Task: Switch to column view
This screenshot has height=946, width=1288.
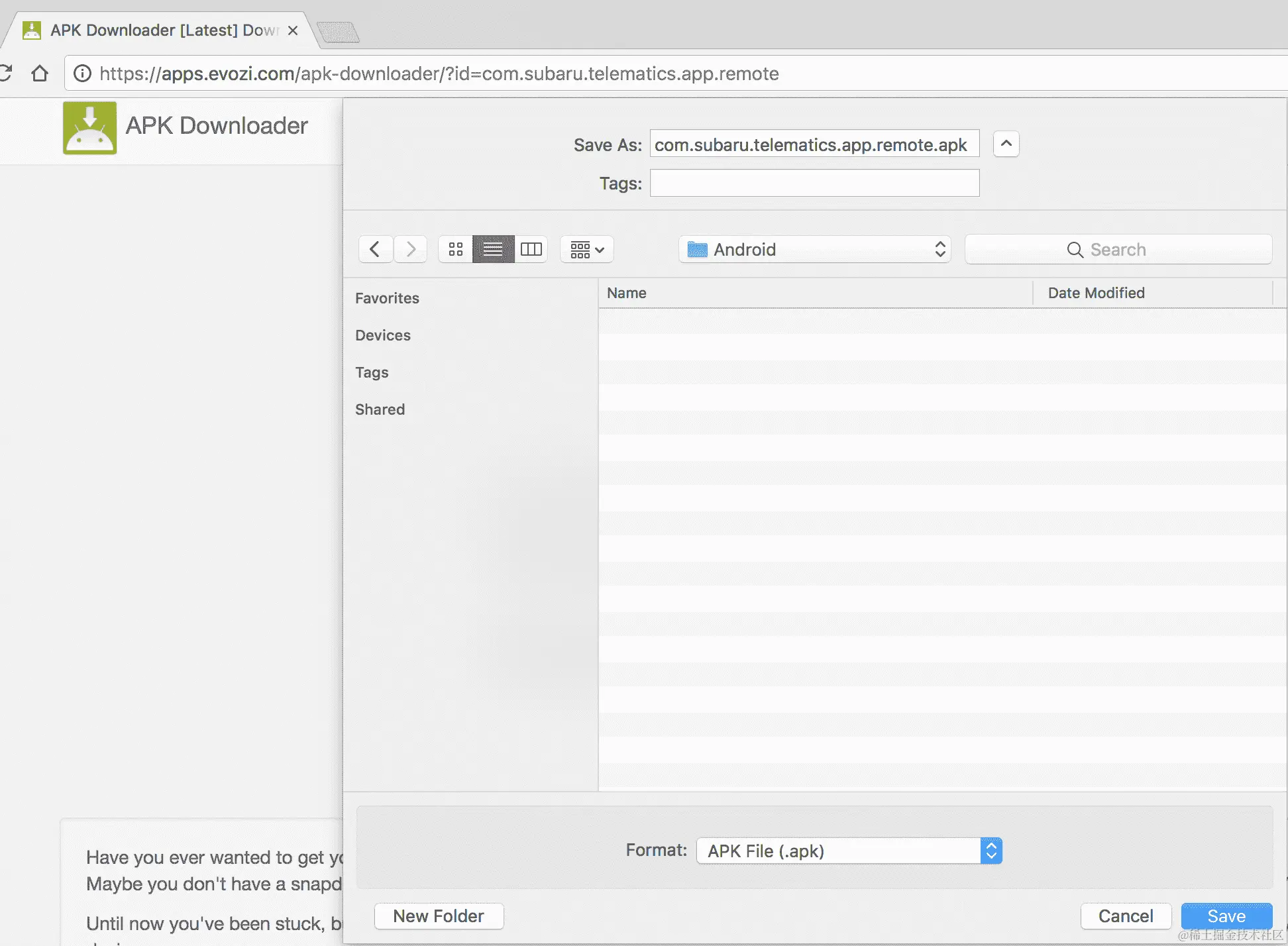Action: click(x=531, y=249)
